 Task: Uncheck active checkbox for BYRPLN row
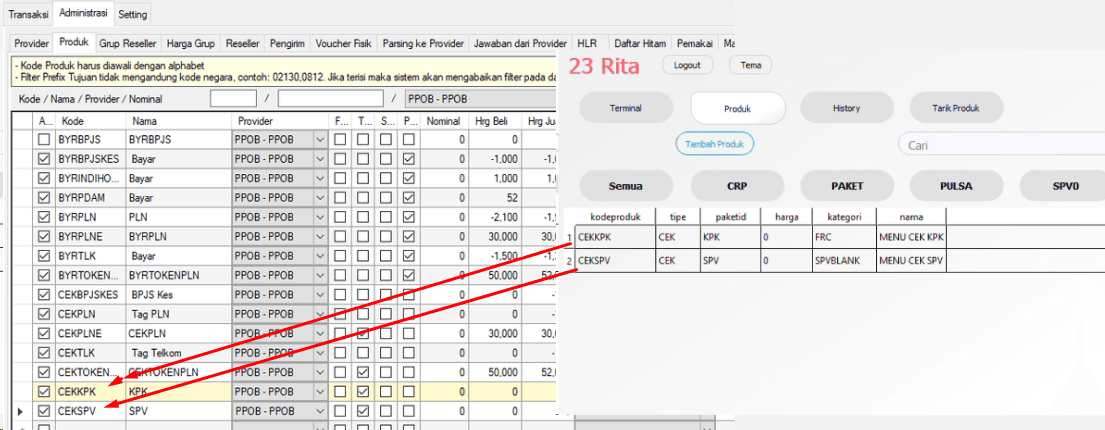click(x=44, y=217)
